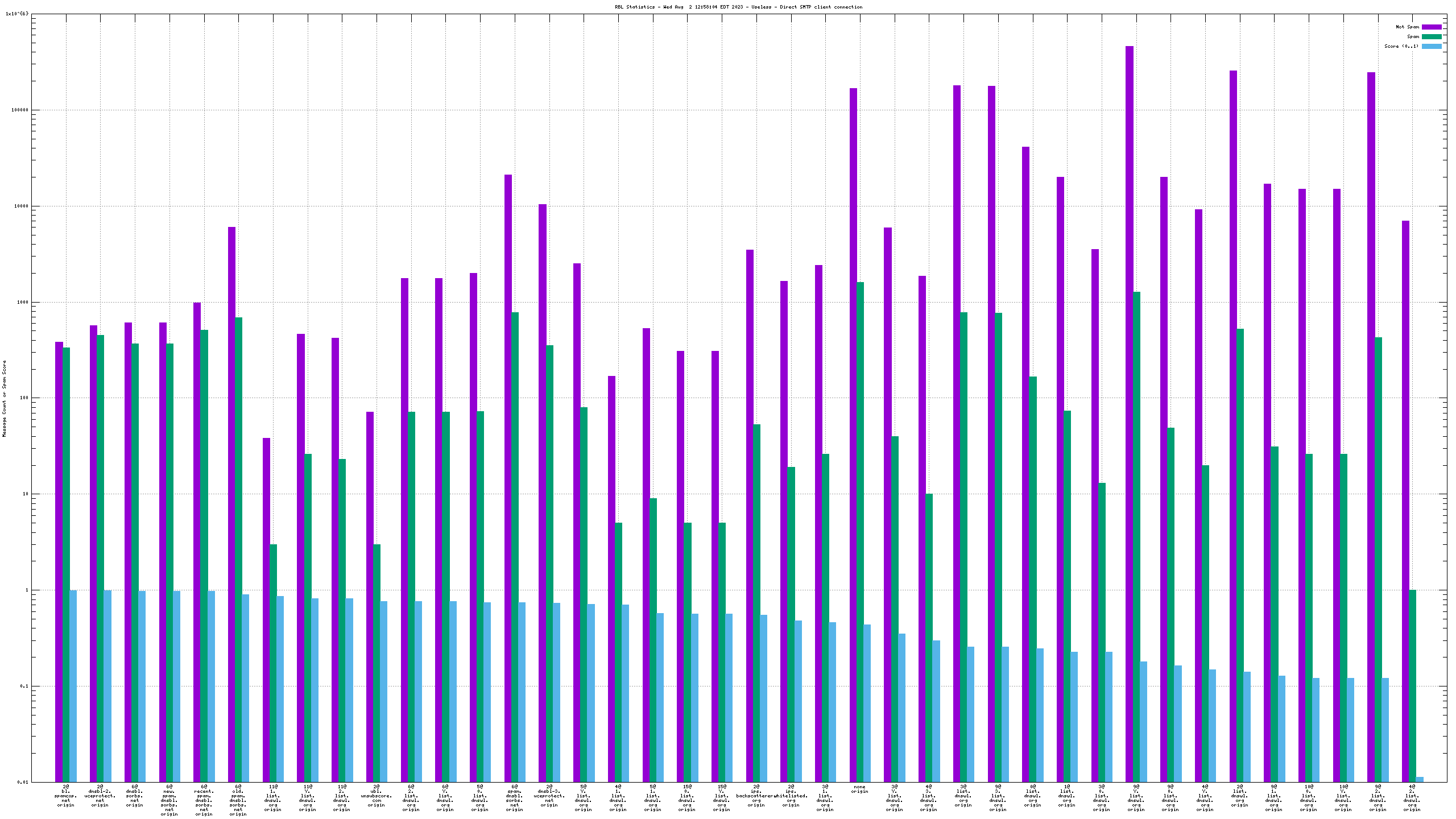Screen dimensions: 1456x819
Task: Click the ips.backscatterer.org origin axis label
Action: (756, 796)
